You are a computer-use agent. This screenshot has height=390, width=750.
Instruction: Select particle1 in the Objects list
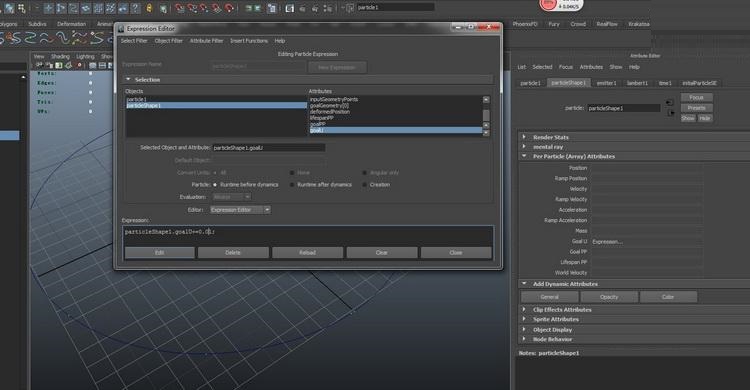click(x=216, y=99)
